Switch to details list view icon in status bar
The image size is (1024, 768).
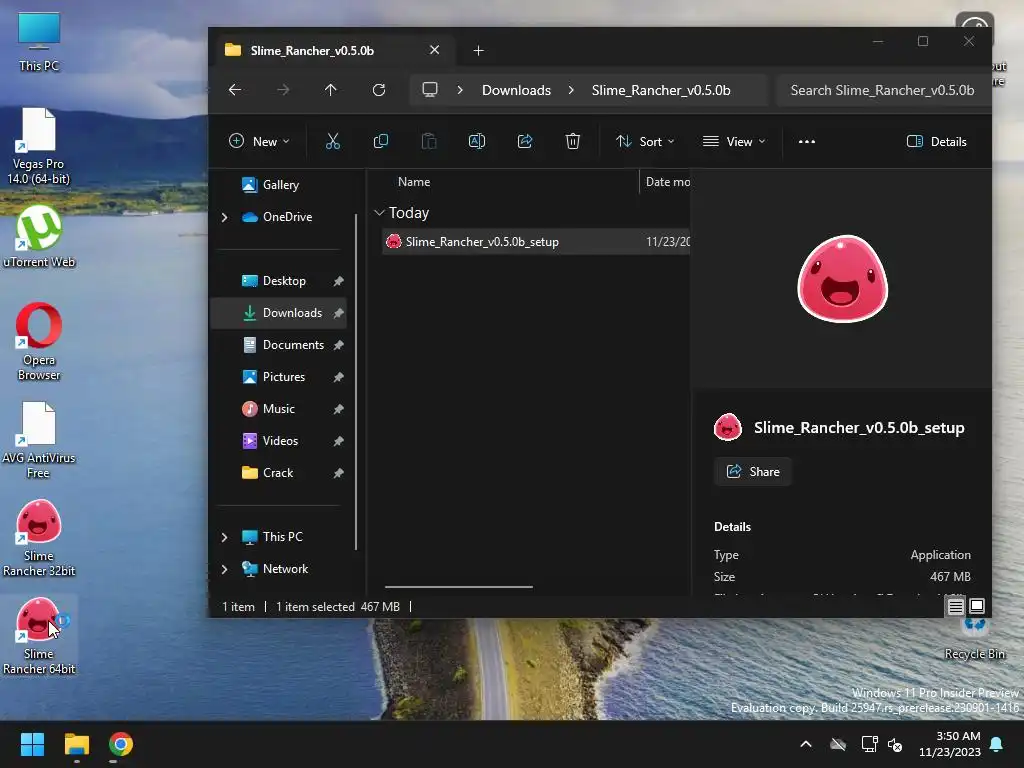click(x=955, y=607)
